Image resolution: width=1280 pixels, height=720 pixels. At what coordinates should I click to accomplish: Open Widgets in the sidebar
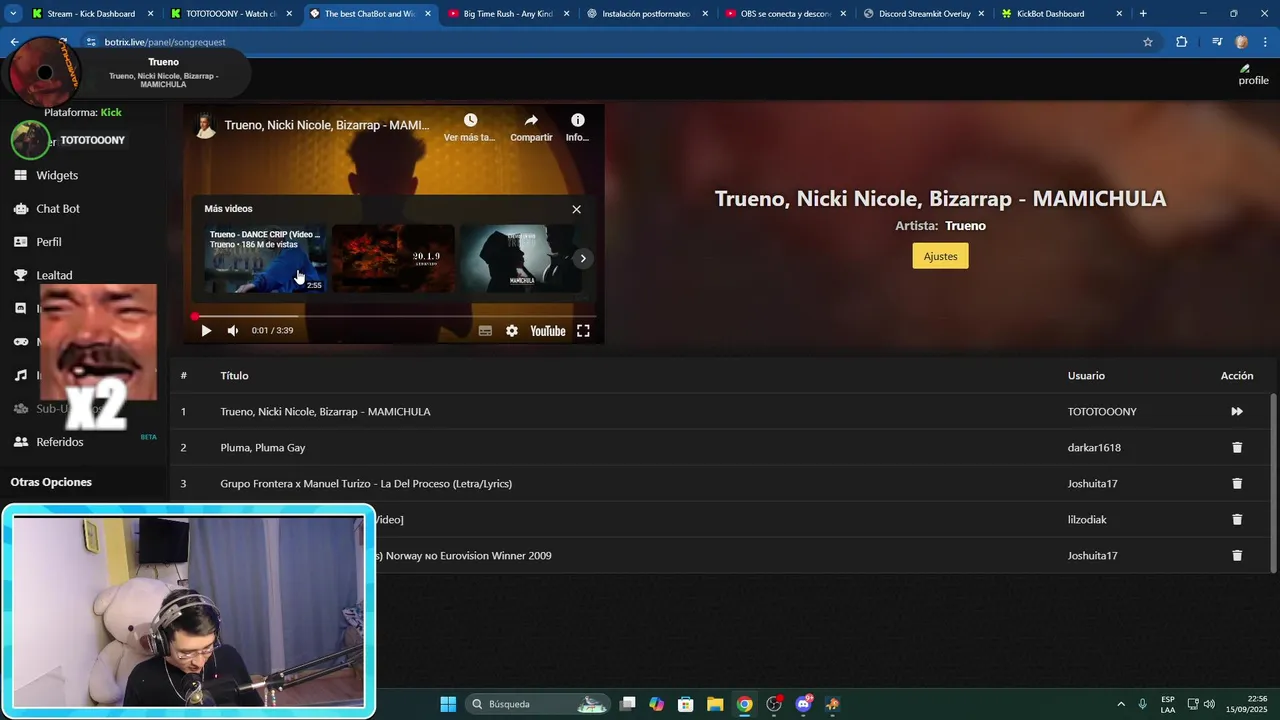pos(57,175)
